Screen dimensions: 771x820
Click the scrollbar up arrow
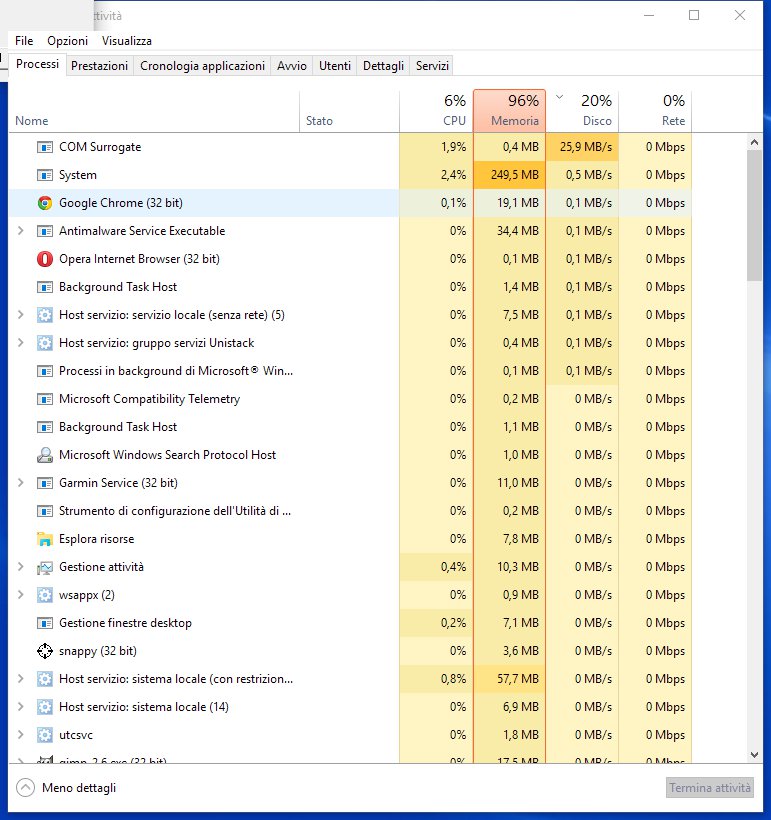(754, 142)
